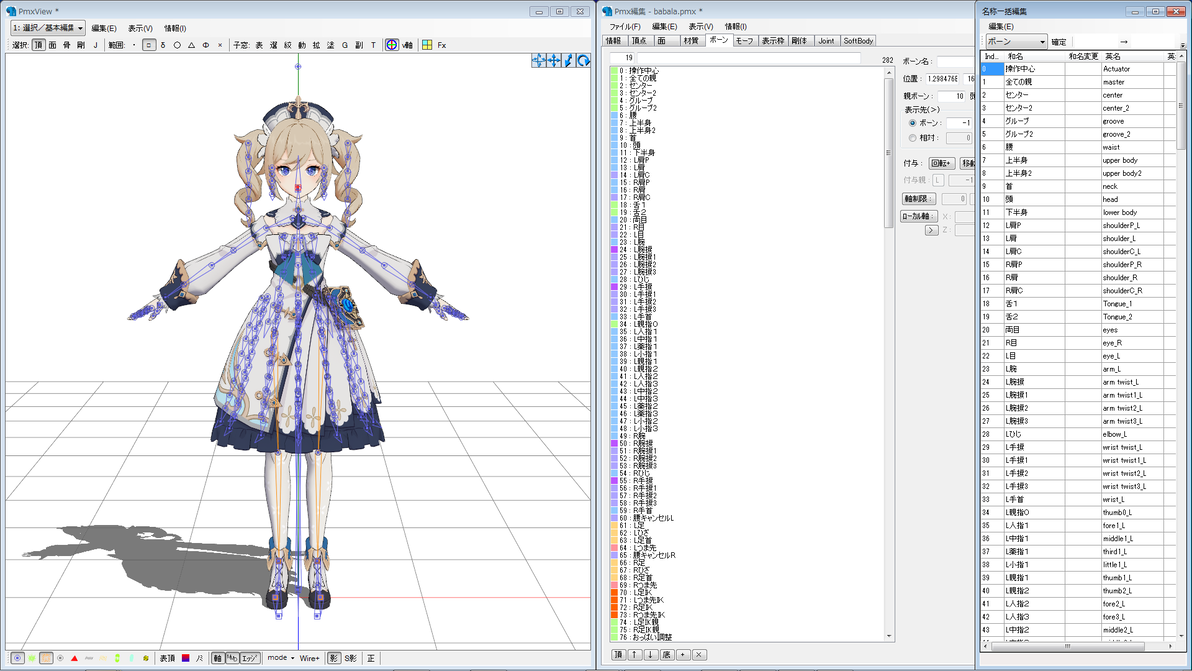Toggle the colored axis circle icon
Screen dimensions: 1192x671
(x=392, y=45)
